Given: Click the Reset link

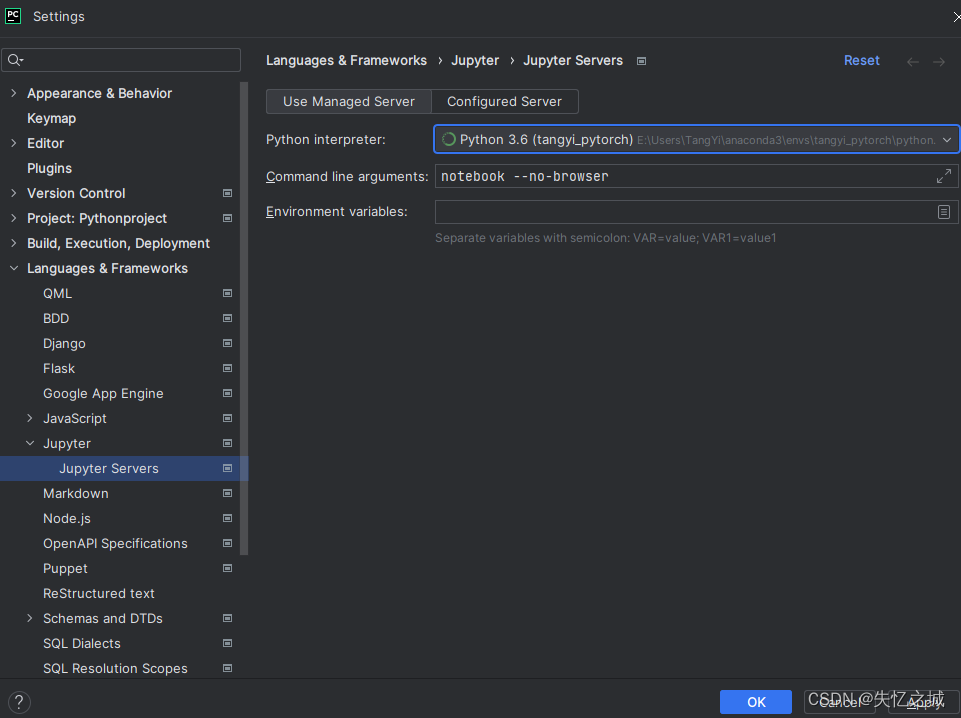Looking at the screenshot, I should tap(862, 61).
